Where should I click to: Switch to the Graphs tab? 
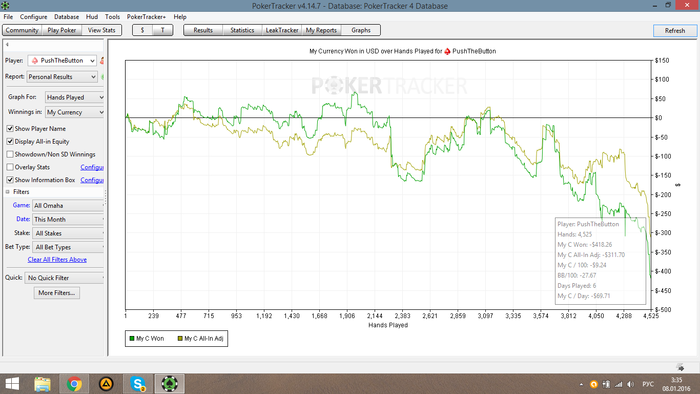pyautogui.click(x=361, y=30)
